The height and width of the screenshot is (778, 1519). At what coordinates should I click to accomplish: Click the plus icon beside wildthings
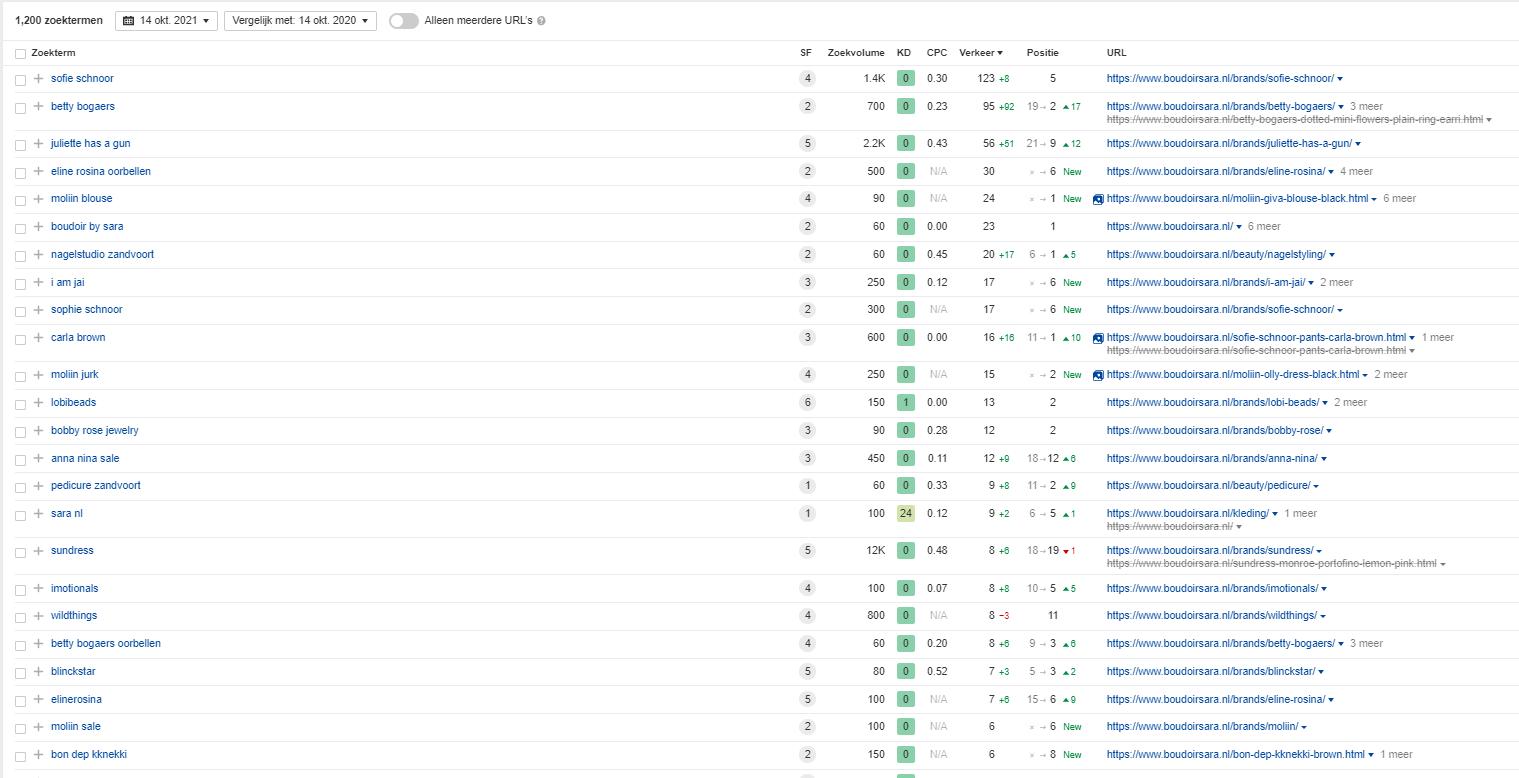pyautogui.click(x=38, y=615)
